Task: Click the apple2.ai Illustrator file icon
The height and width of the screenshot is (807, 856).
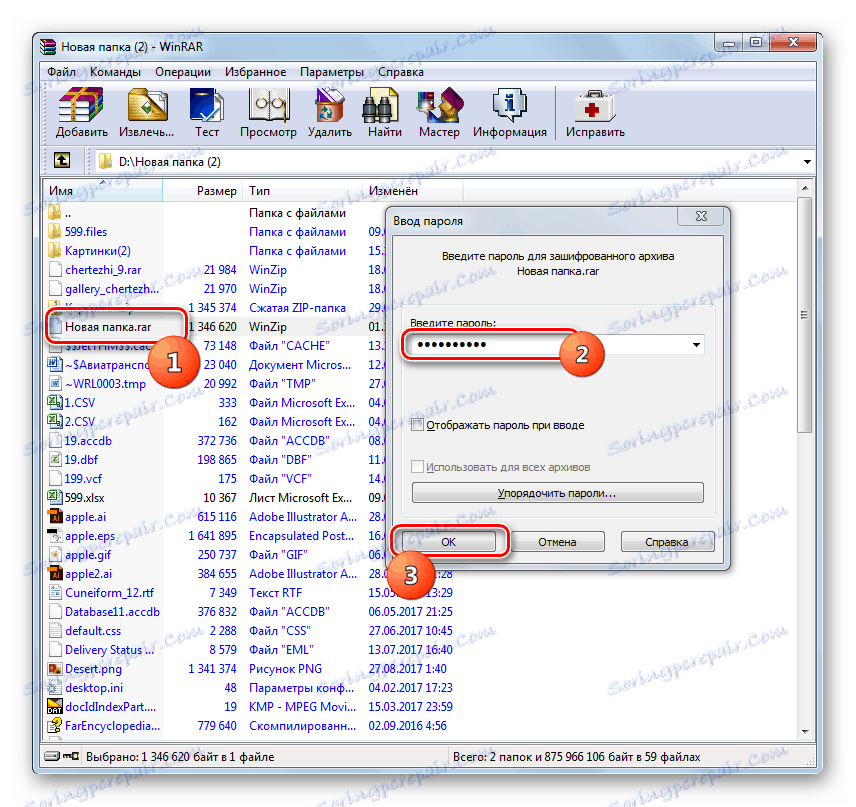Action: point(55,574)
